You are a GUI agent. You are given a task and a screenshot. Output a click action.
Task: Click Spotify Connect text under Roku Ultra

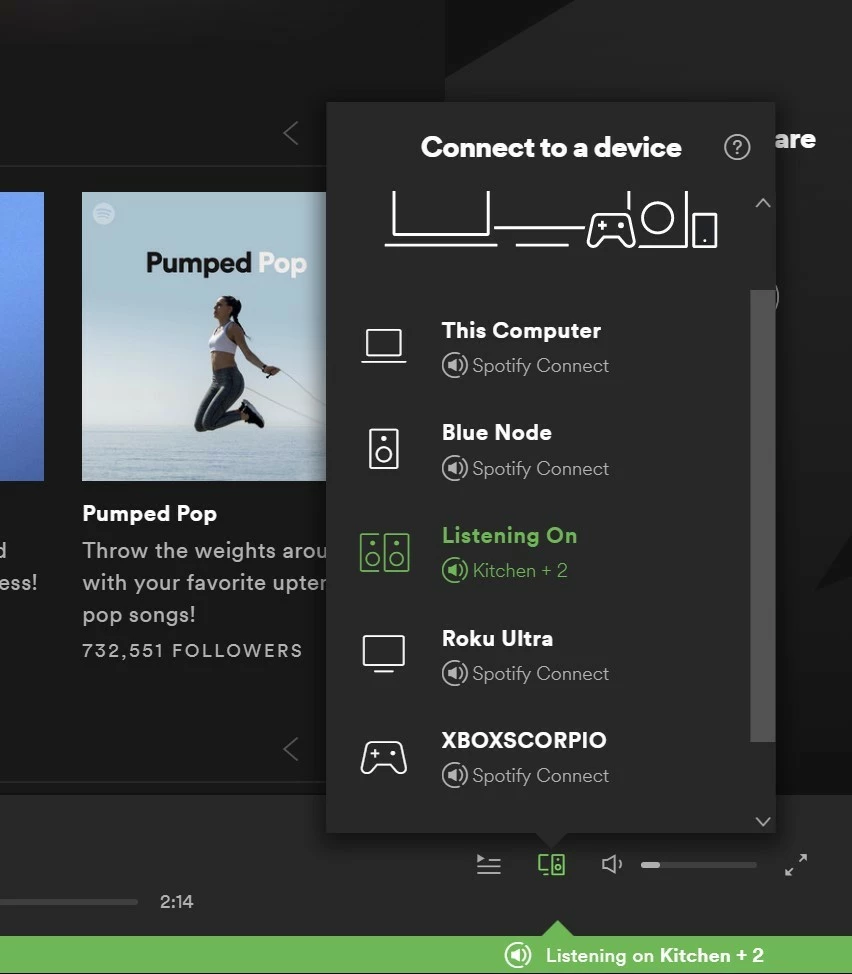[x=540, y=673]
